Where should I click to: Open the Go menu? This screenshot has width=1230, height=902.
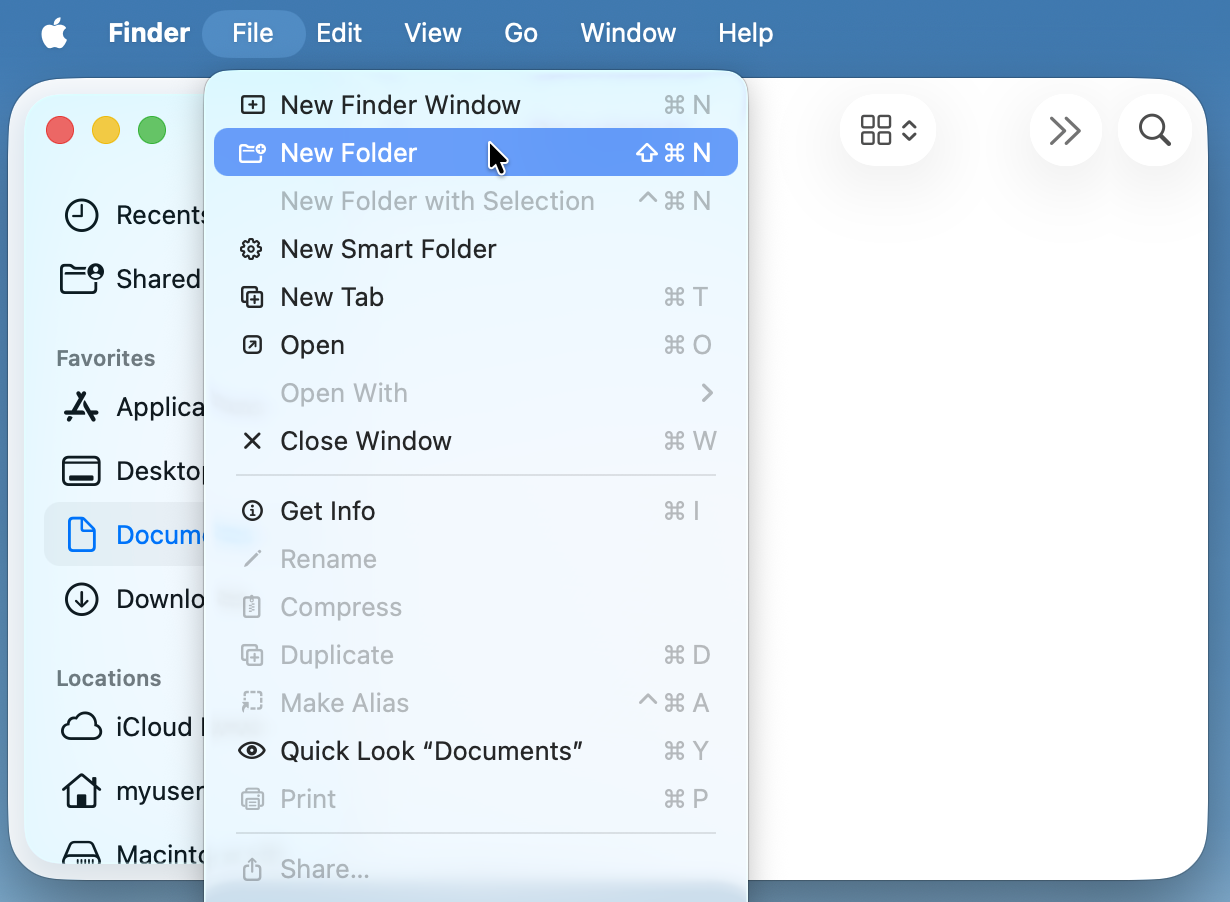pyautogui.click(x=521, y=33)
